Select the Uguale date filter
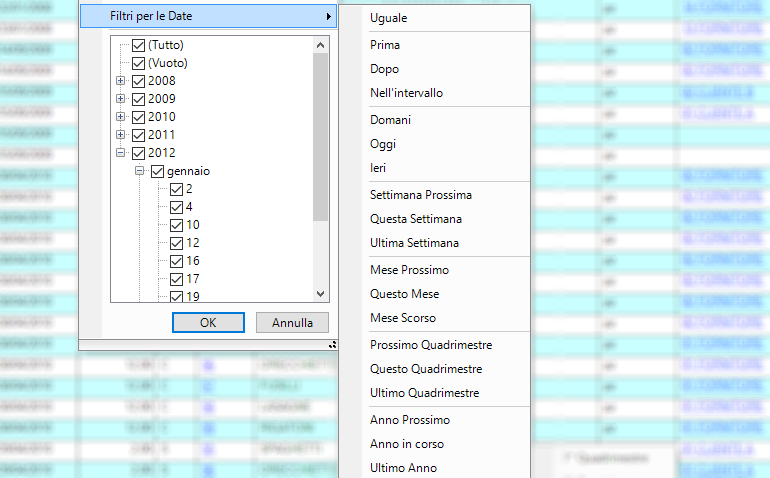Viewport: 770px width, 478px height. click(389, 18)
